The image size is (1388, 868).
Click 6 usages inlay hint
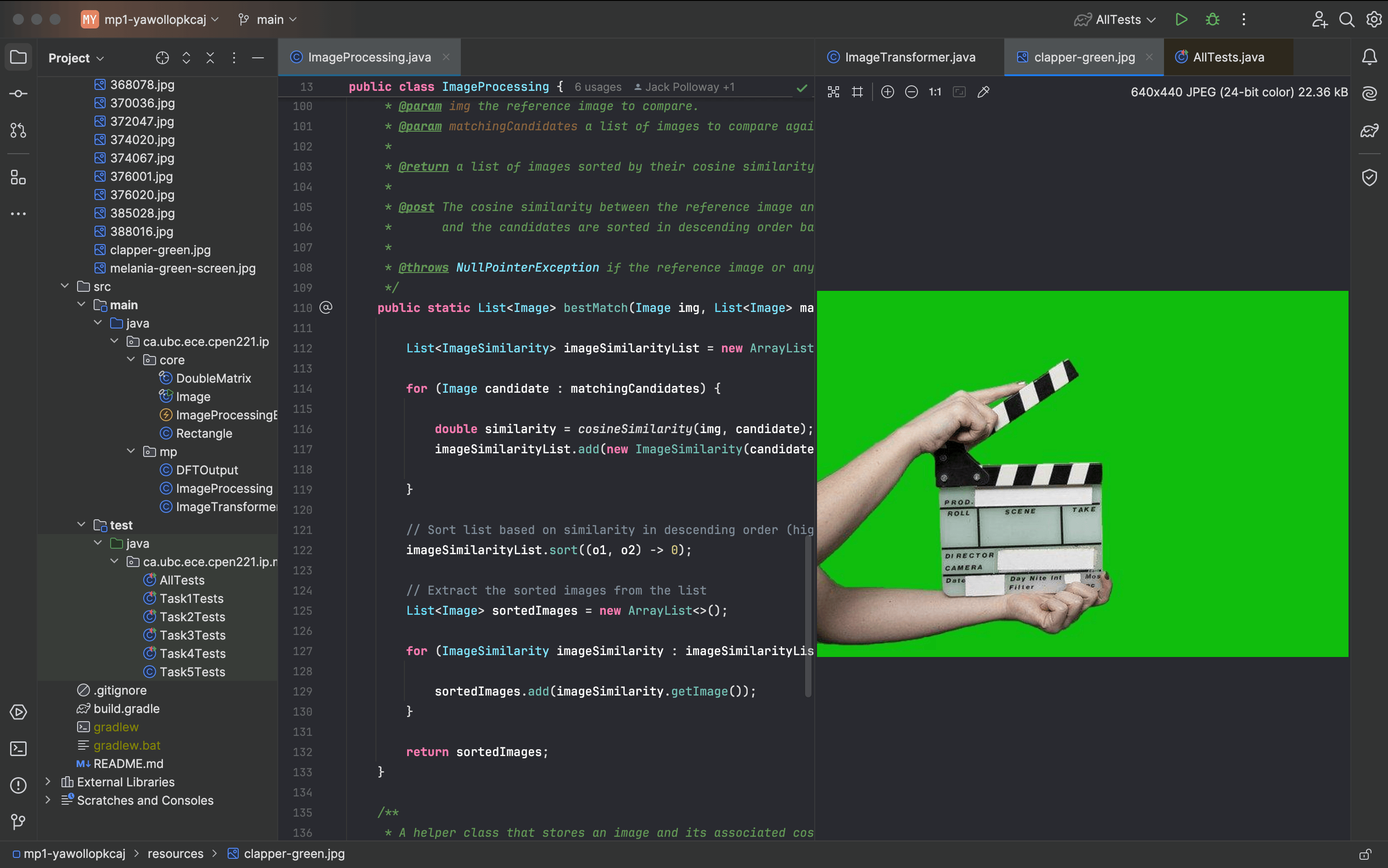point(598,87)
